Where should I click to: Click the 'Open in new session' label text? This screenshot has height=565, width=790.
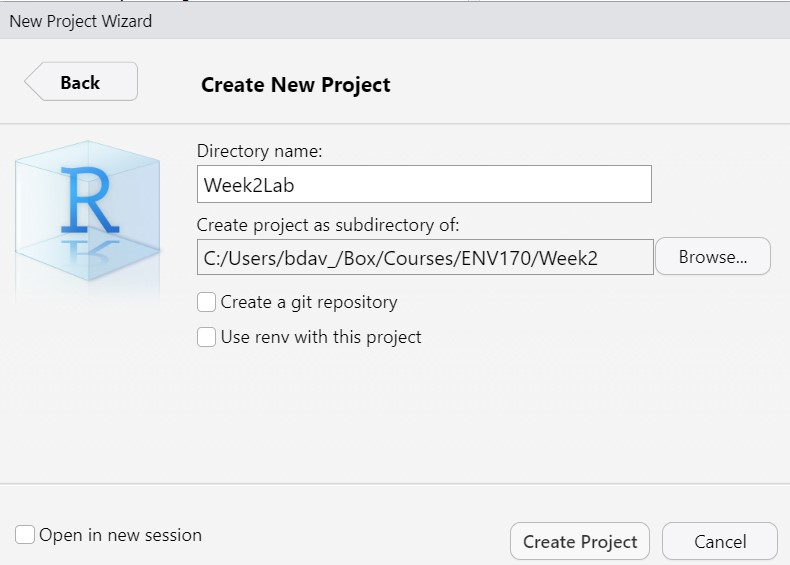[x=120, y=535]
